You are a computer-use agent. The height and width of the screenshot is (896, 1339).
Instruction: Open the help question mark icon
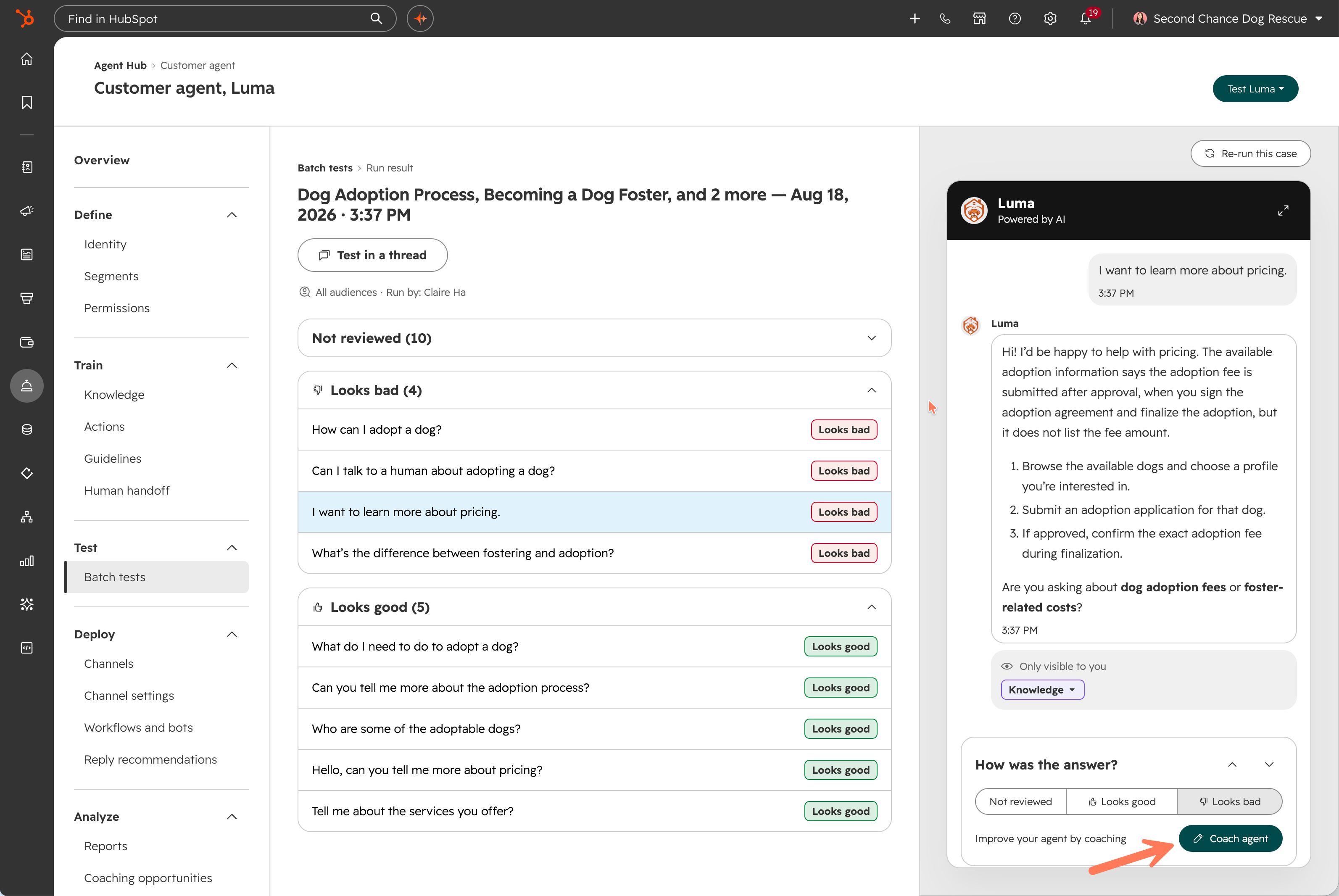pos(1015,18)
